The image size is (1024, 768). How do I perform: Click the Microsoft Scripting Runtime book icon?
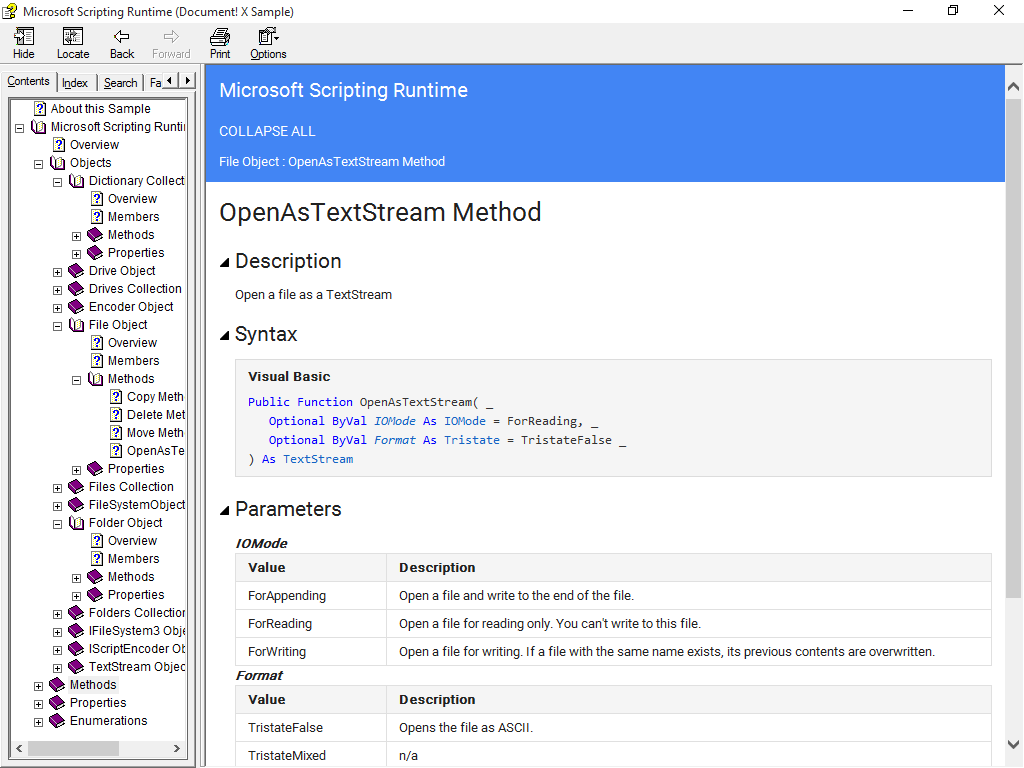point(39,127)
